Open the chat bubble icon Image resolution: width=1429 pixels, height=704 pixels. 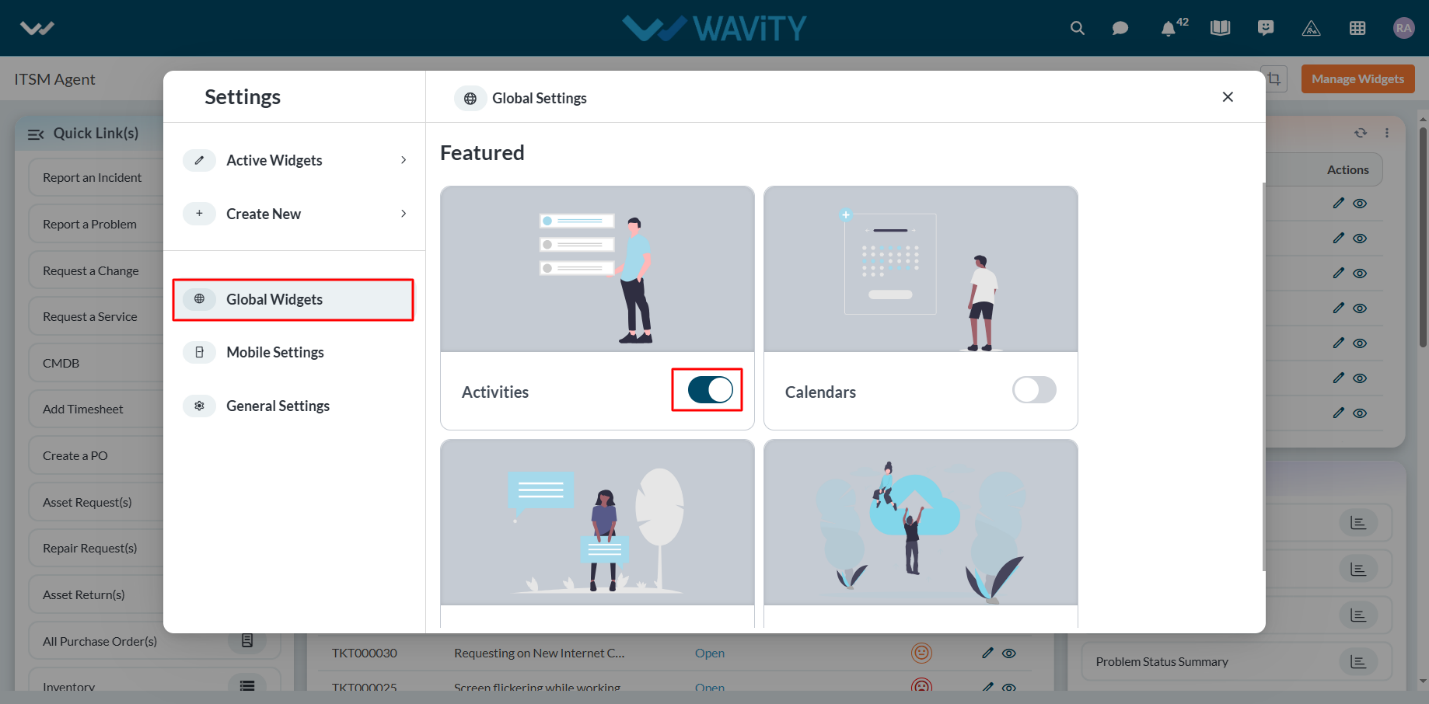[1120, 28]
